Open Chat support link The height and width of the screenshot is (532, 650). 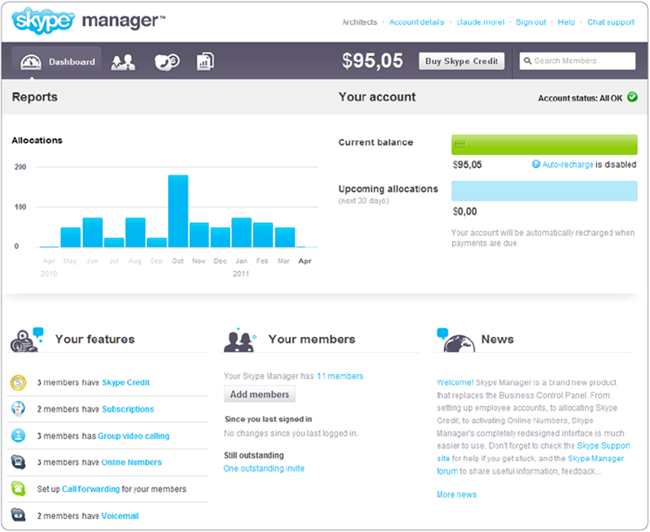pyautogui.click(x=611, y=22)
